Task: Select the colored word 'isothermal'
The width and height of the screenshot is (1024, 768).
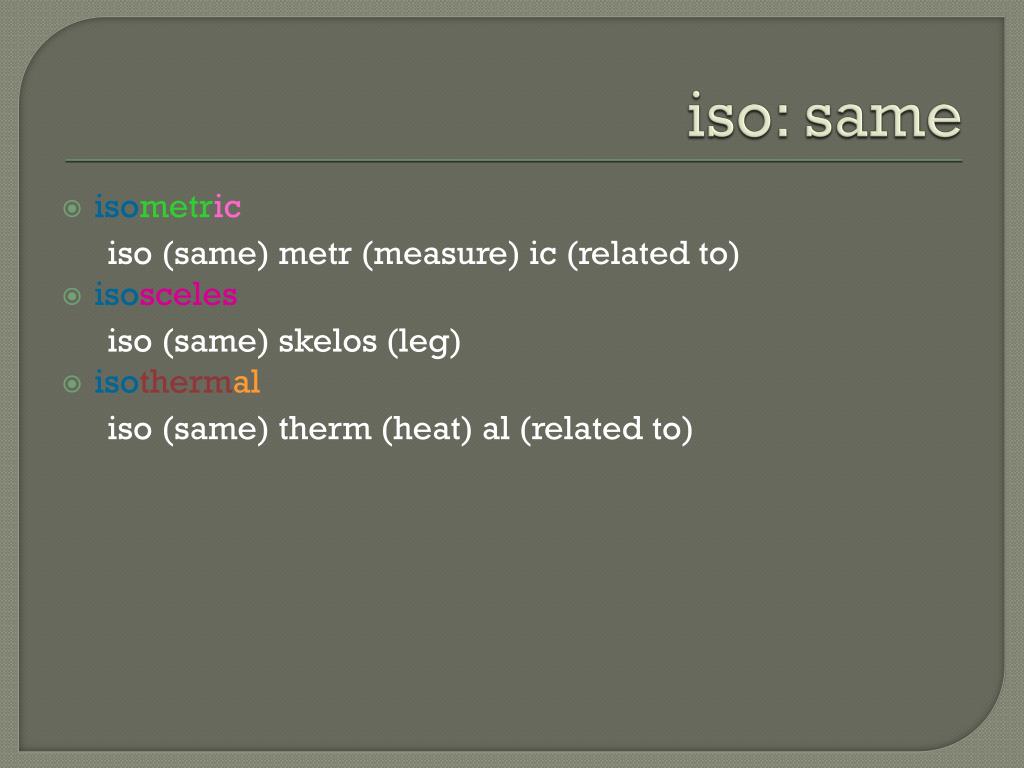Action: point(177,382)
